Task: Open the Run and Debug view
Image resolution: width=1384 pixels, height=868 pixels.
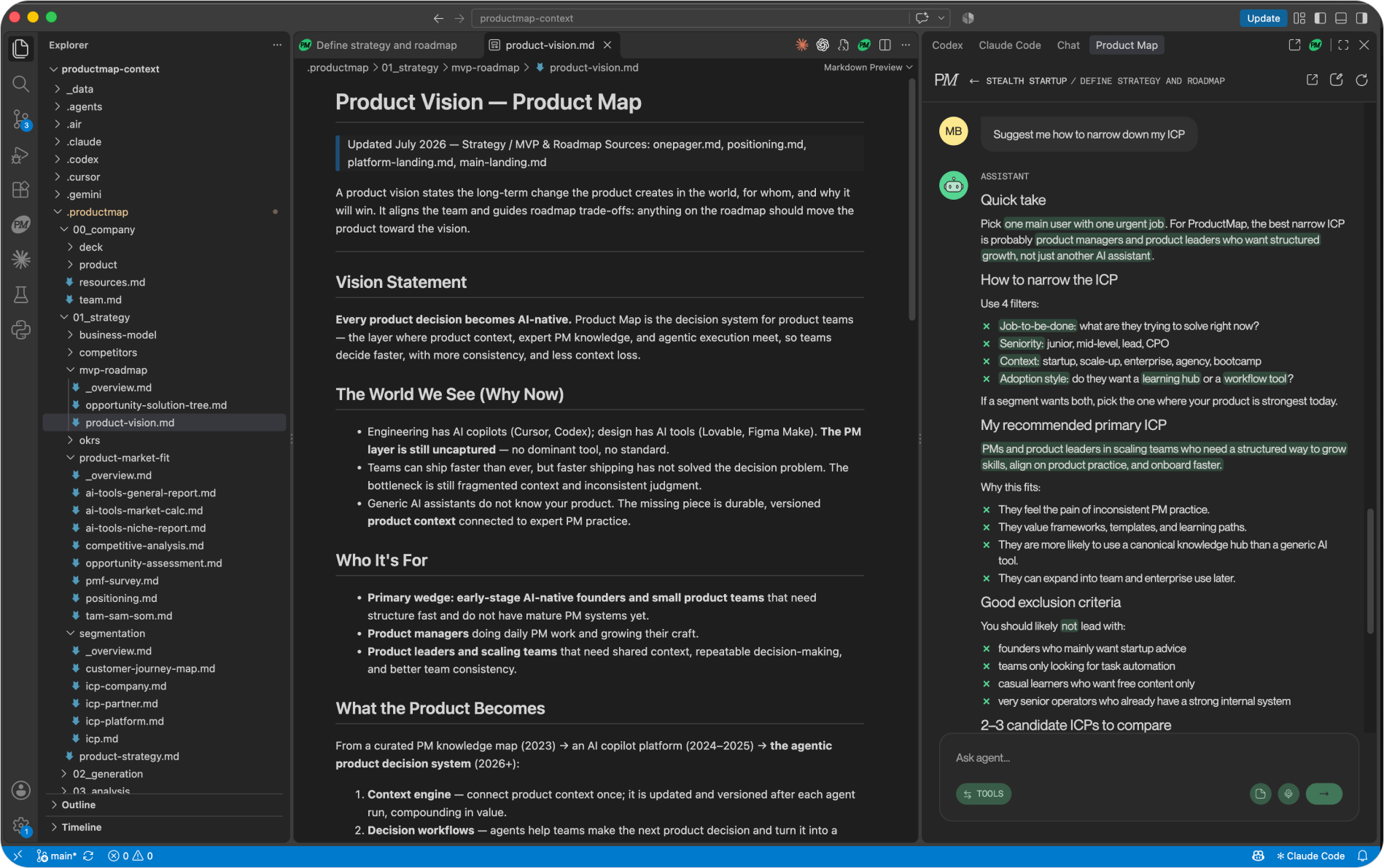Action: [21, 155]
